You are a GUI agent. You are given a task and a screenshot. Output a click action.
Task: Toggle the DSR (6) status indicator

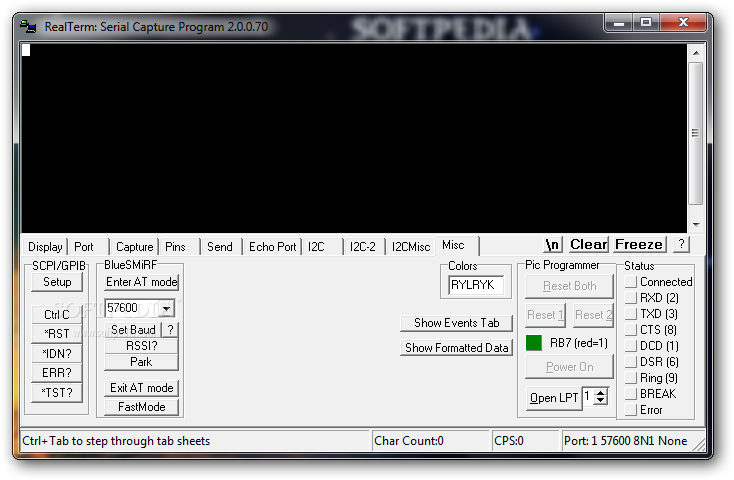pyautogui.click(x=631, y=362)
